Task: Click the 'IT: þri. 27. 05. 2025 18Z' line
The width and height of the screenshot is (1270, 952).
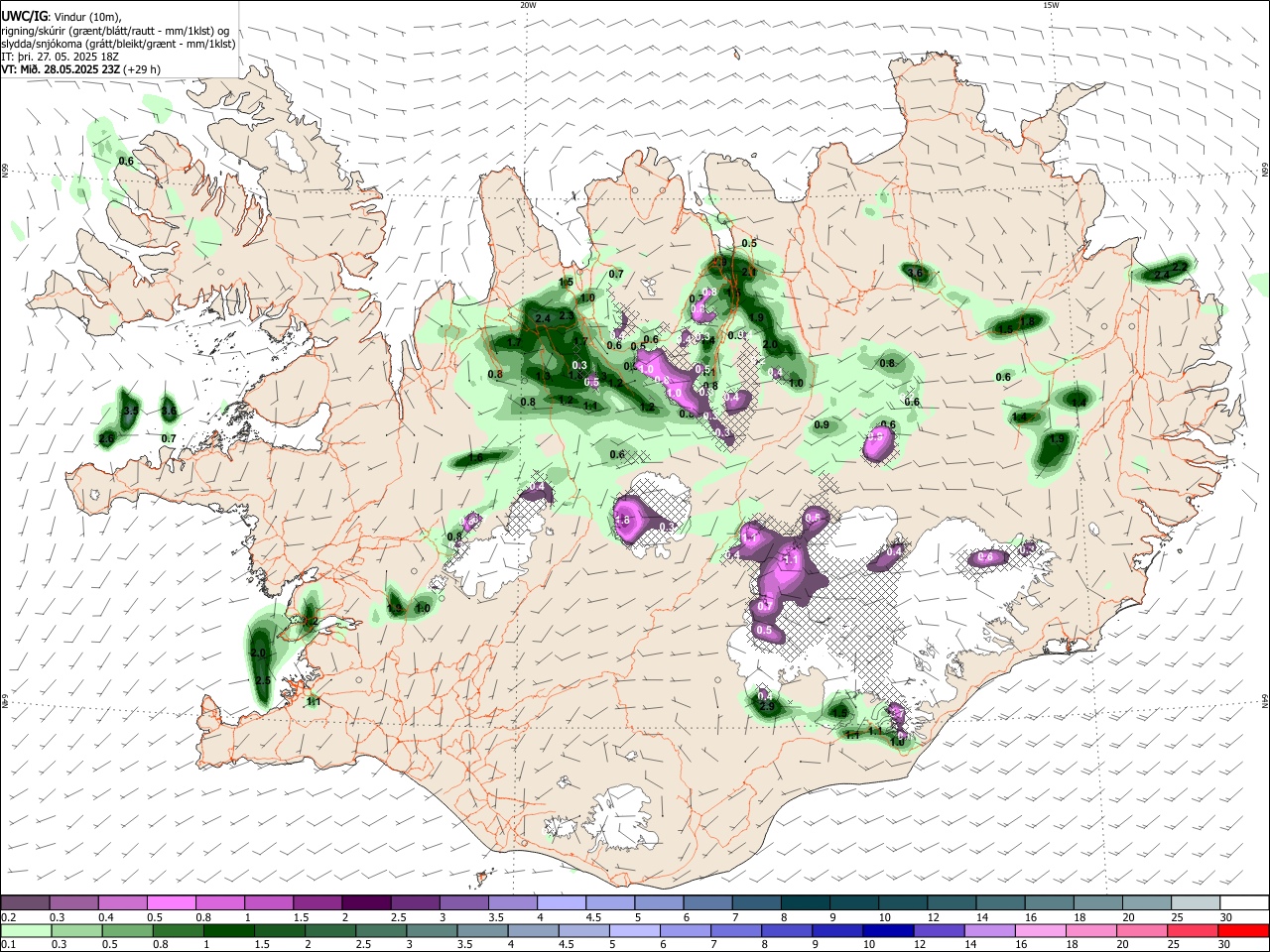Action: 61,57
